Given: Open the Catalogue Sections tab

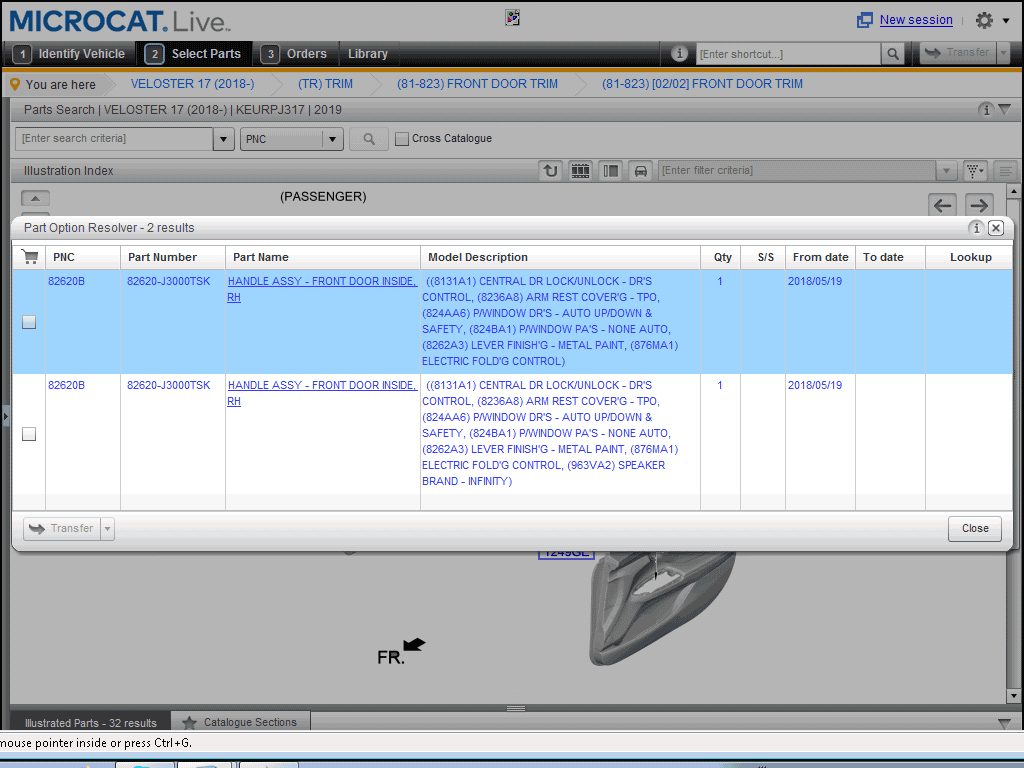Looking at the screenshot, I should pos(240,722).
